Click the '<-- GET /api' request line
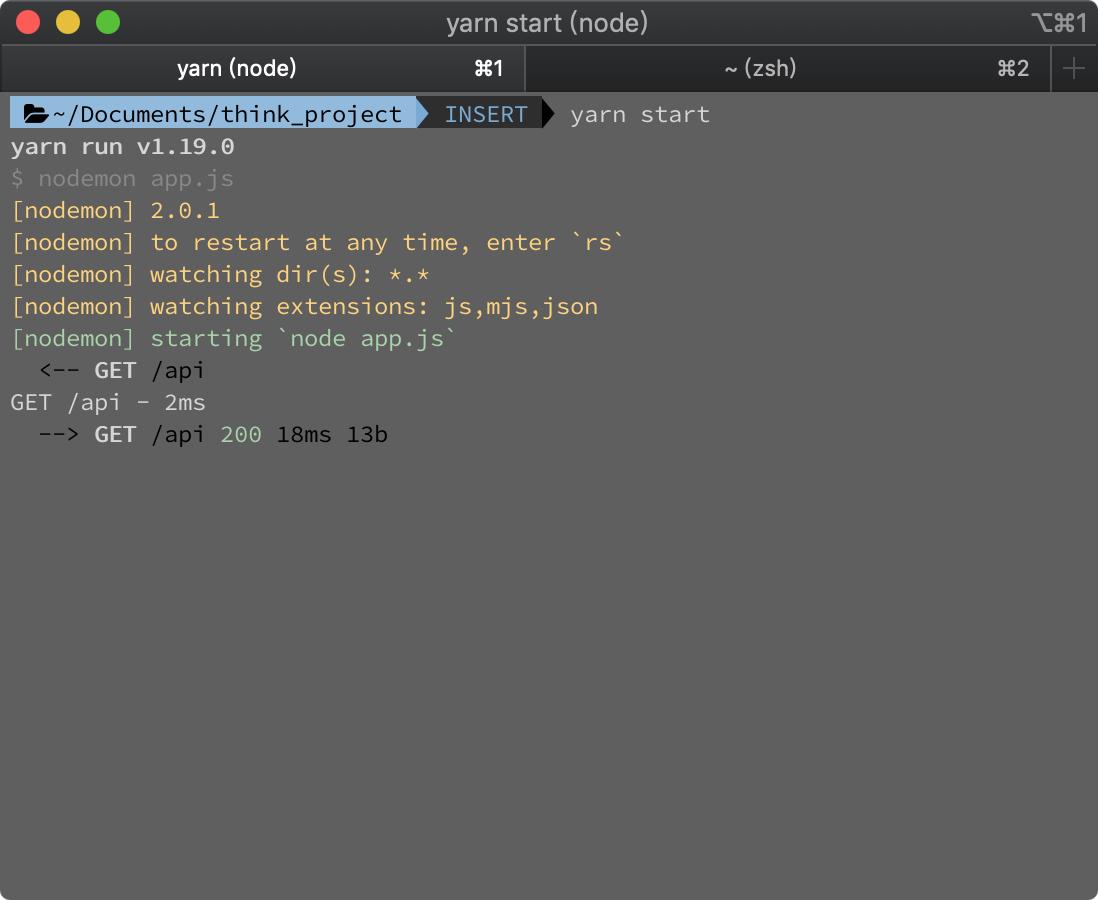Viewport: 1098px width, 900px height. tap(122, 371)
